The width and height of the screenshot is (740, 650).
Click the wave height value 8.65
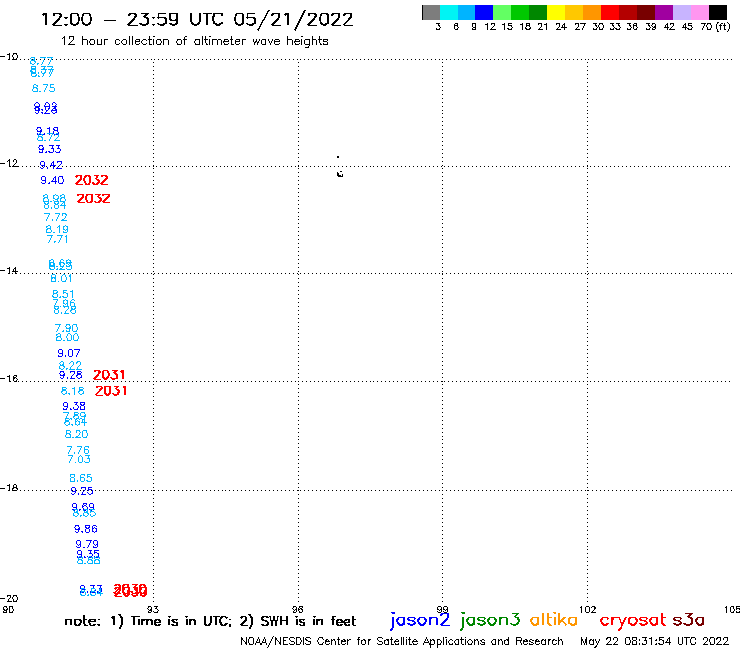click(x=81, y=478)
